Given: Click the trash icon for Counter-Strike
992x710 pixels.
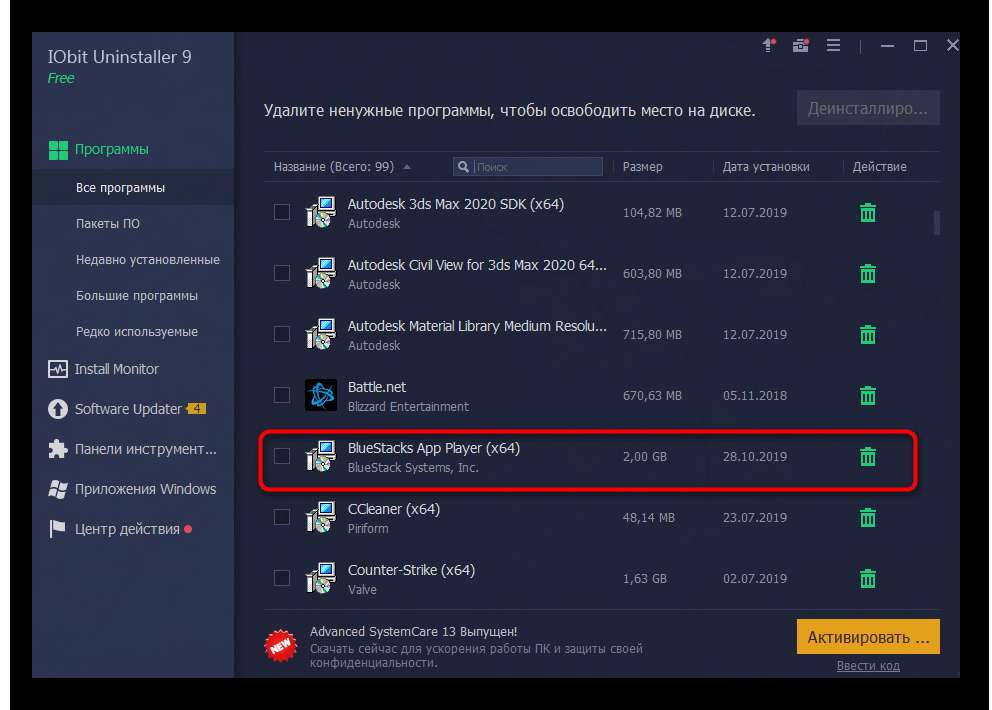Looking at the screenshot, I should (x=868, y=579).
